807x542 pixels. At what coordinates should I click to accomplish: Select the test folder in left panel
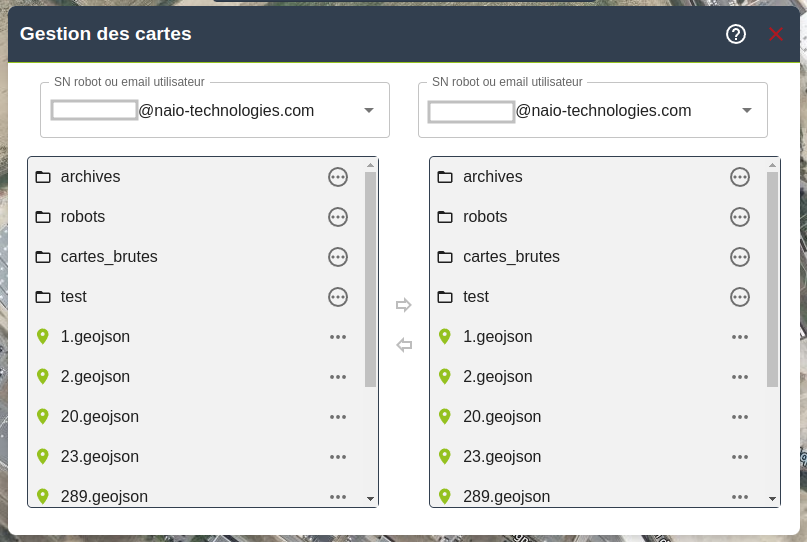(x=74, y=297)
